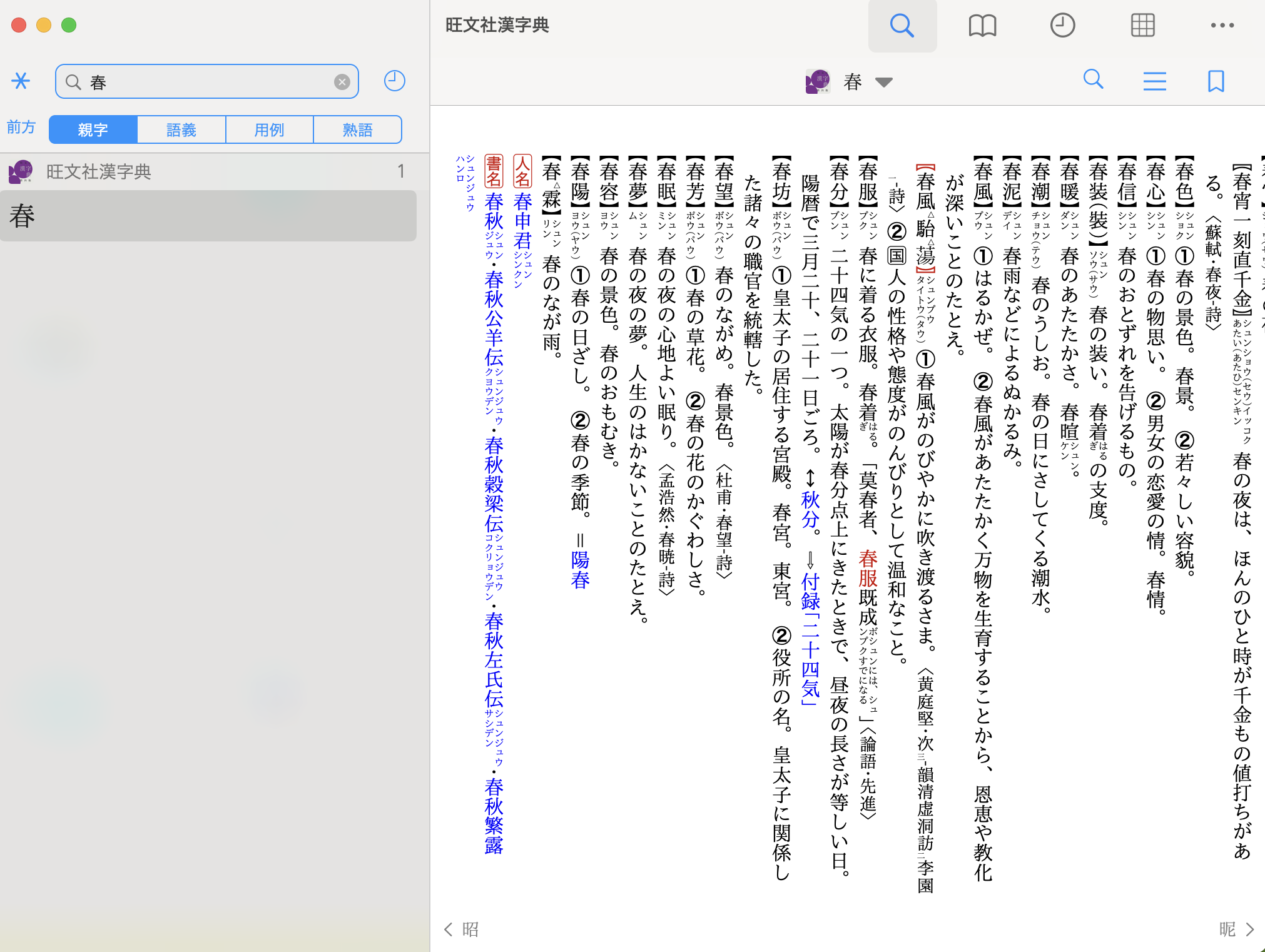
Task: Click the 【春潮】 headword
Action: [1040, 181]
